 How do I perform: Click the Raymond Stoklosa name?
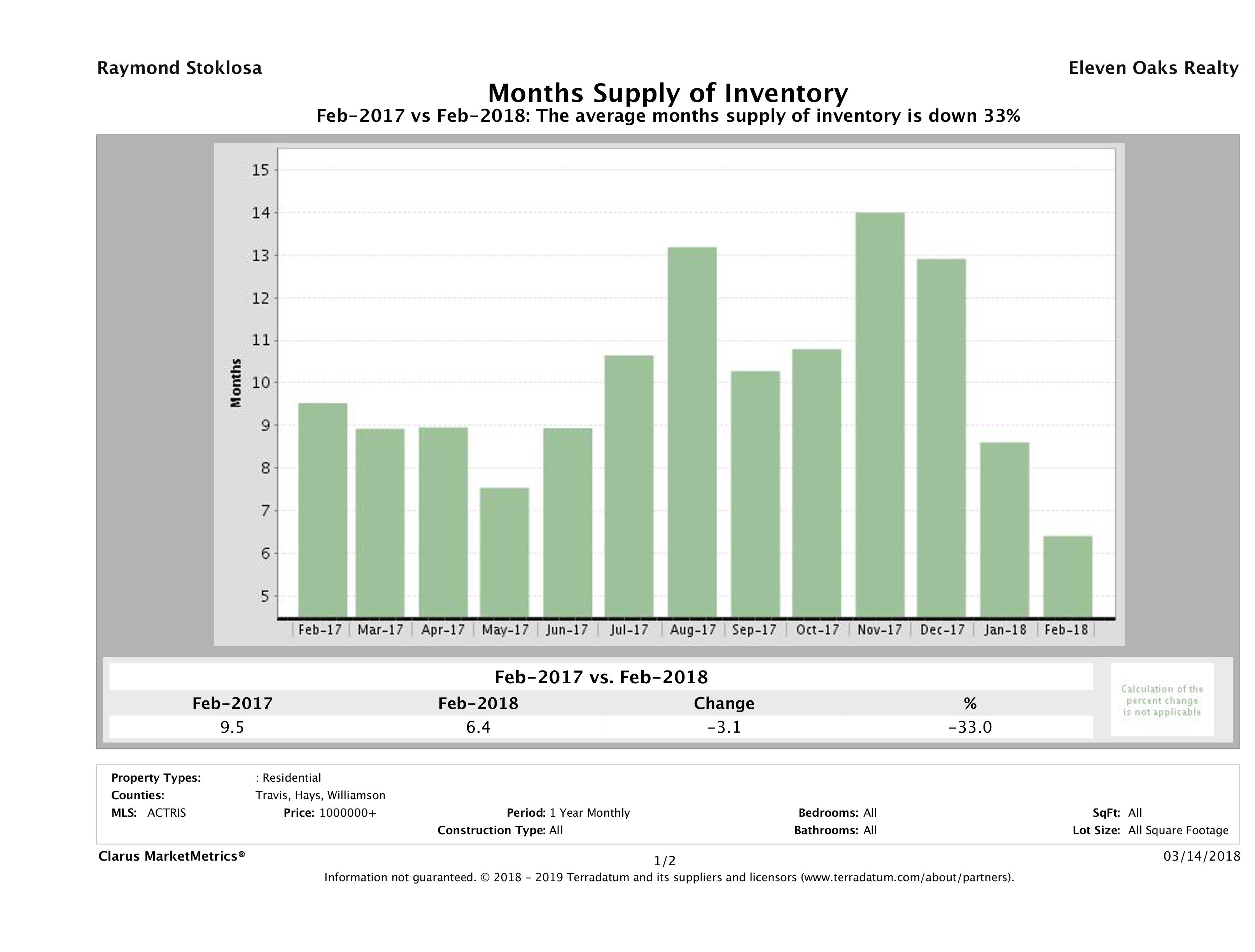pyautogui.click(x=179, y=68)
